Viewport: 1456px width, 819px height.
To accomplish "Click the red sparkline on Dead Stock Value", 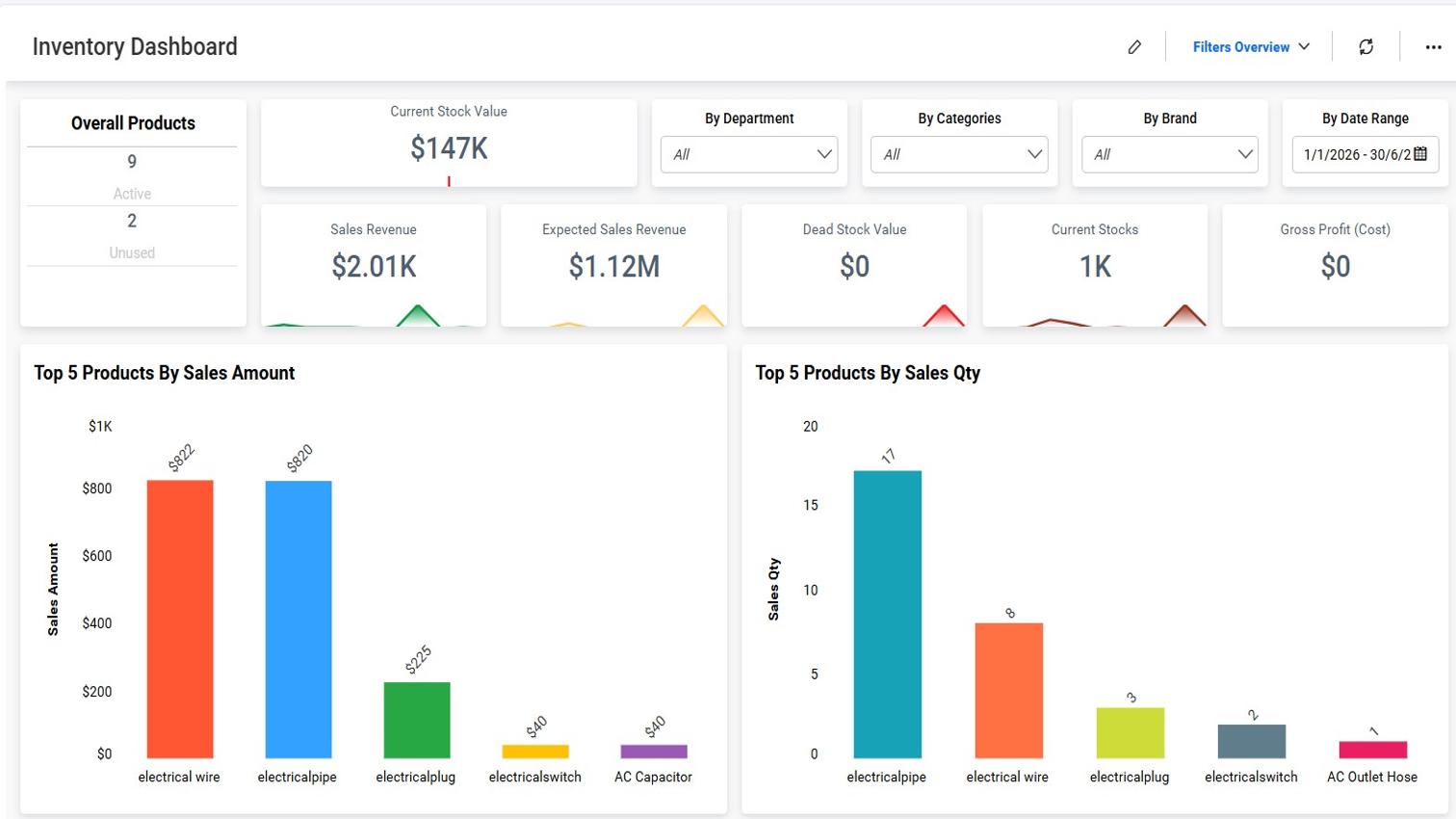I will point(944,315).
